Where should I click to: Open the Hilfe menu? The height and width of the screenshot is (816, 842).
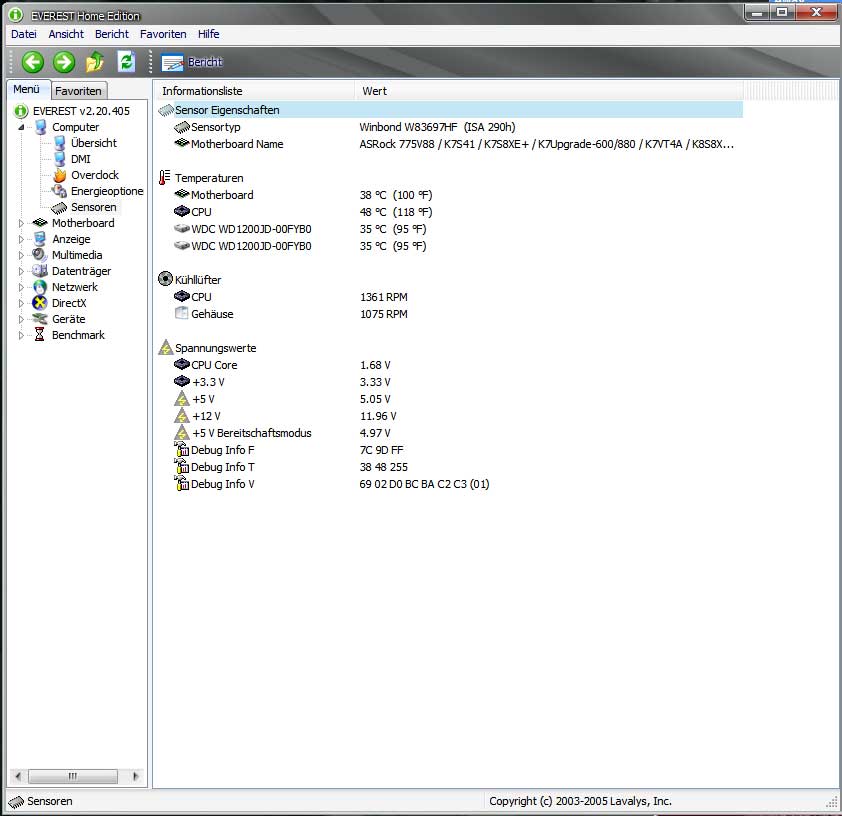(208, 34)
